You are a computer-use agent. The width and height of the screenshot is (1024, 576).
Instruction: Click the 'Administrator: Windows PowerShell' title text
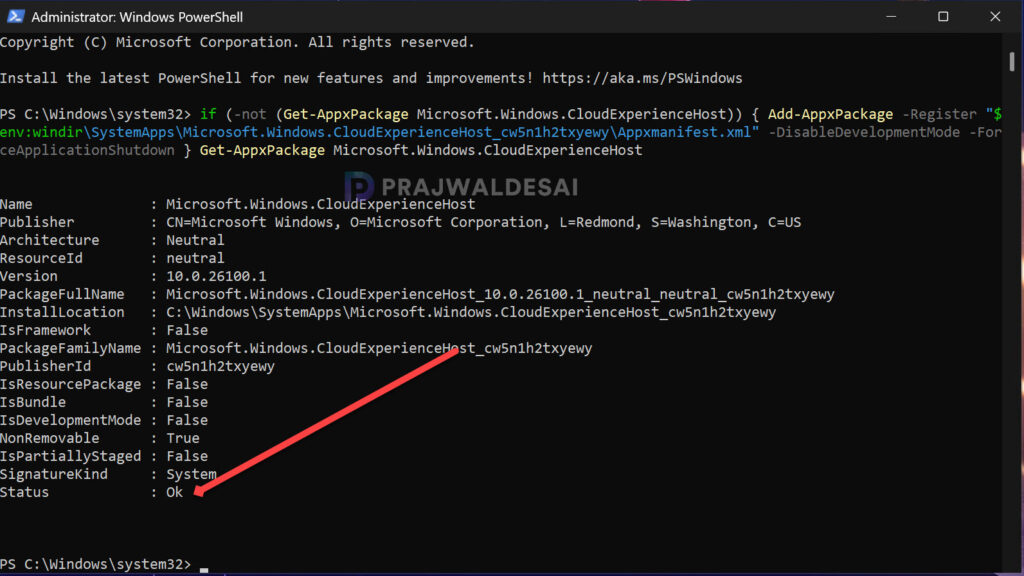tap(137, 17)
